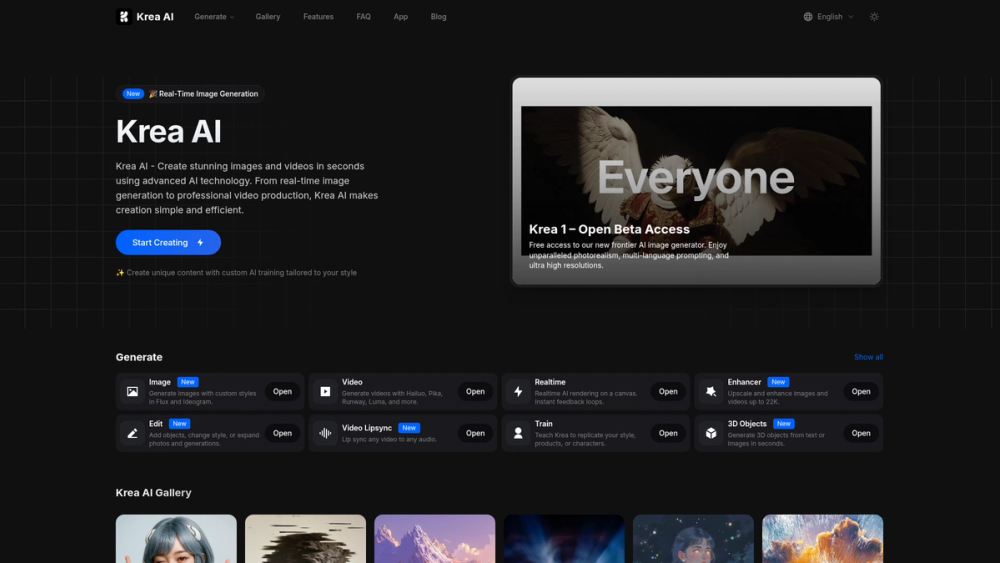Screen dimensions: 1000x563
Task: Click Show all in Generate section
Action: 868,357
